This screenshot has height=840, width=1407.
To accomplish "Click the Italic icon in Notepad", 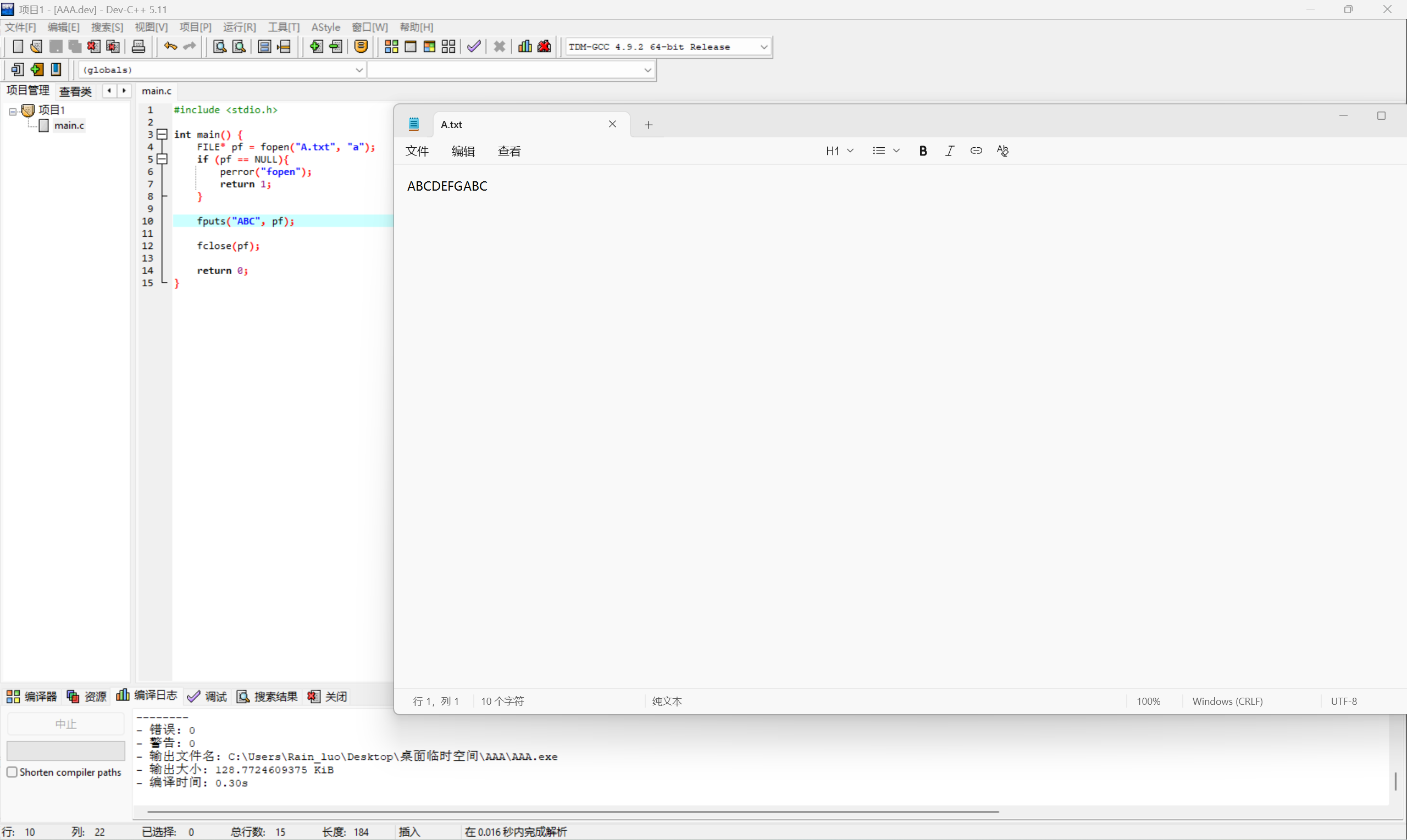I will pyautogui.click(x=950, y=151).
